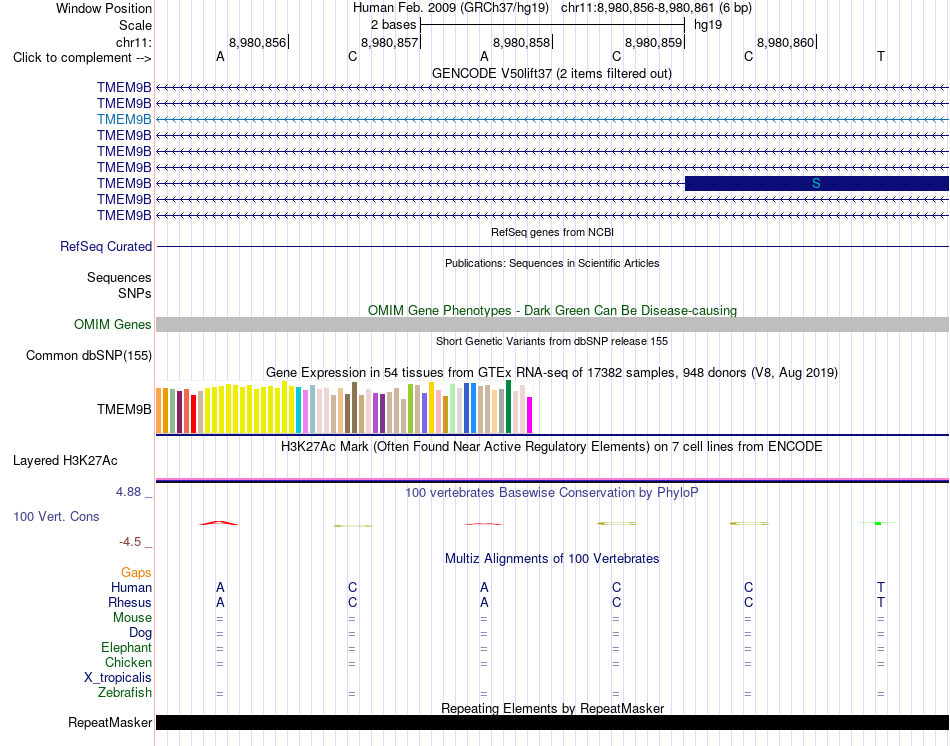Click the T base in the complement sequence row

pyautogui.click(x=880, y=57)
